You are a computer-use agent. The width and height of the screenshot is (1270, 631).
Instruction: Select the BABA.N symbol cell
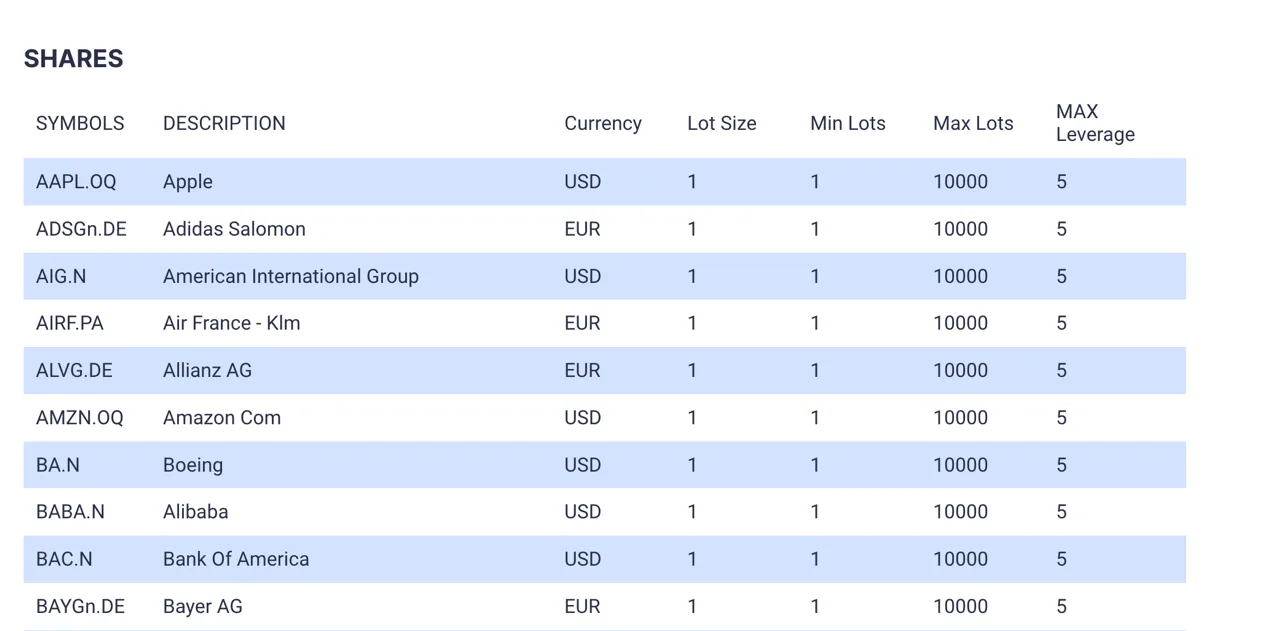click(70, 512)
